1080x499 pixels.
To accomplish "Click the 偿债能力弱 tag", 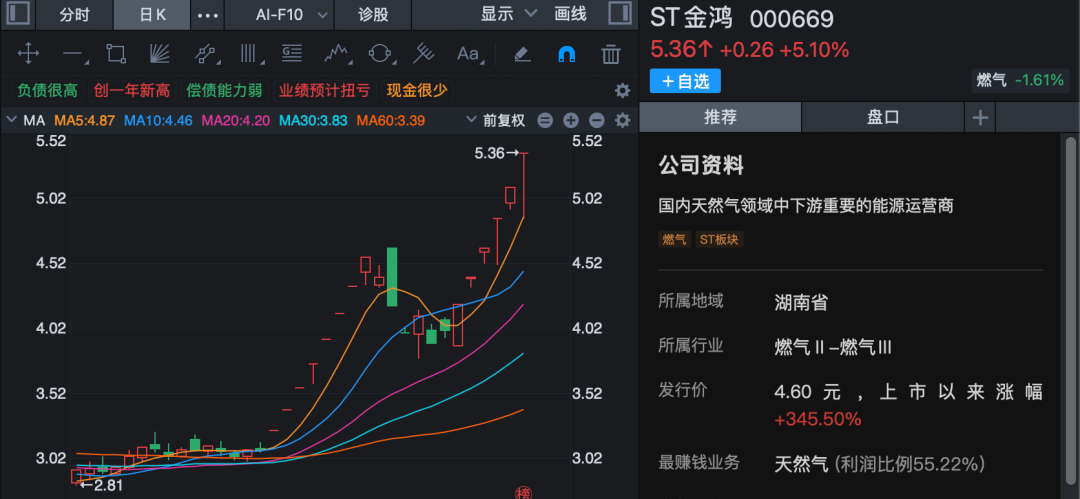I will coord(225,90).
